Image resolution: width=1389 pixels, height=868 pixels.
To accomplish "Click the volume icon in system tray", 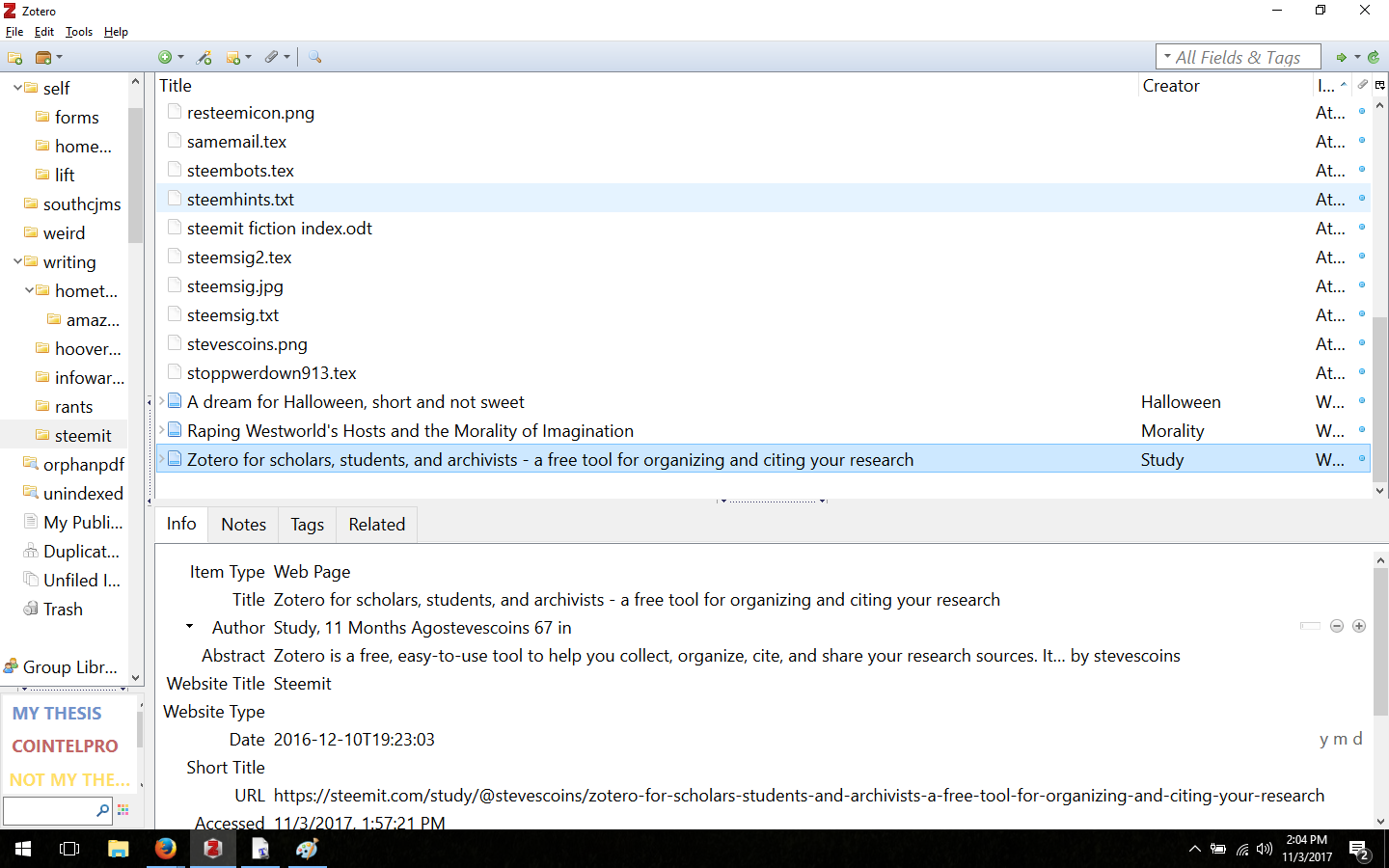I will (x=1265, y=850).
